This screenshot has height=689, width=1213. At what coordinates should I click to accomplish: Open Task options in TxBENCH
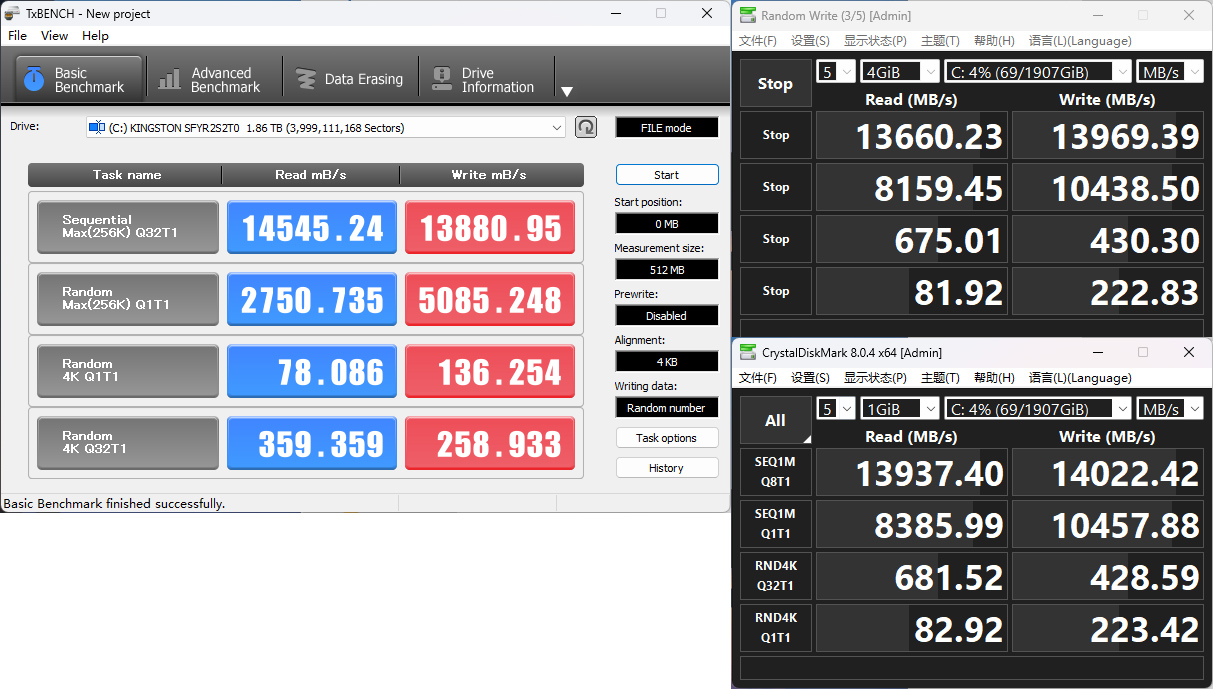tap(666, 438)
